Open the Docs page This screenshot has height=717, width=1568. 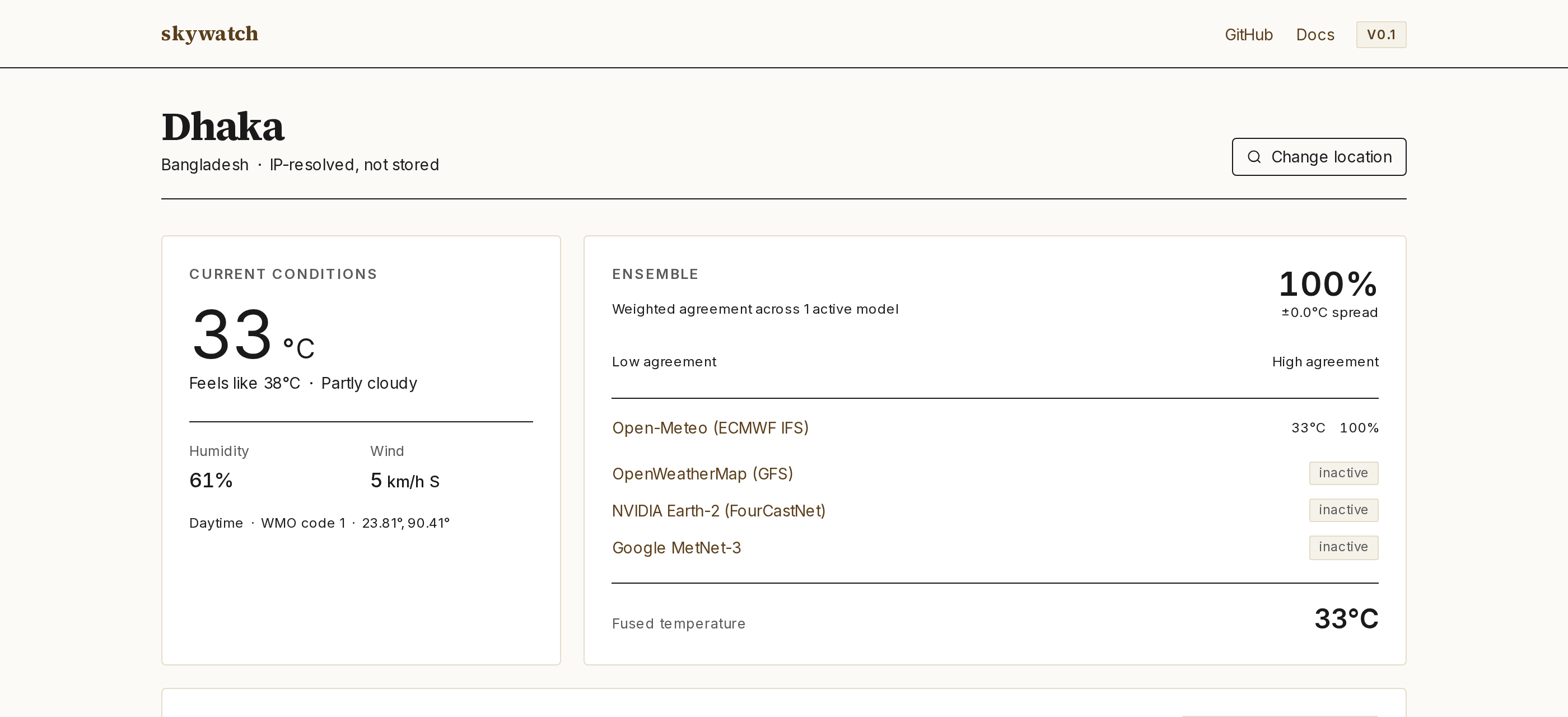tap(1315, 35)
